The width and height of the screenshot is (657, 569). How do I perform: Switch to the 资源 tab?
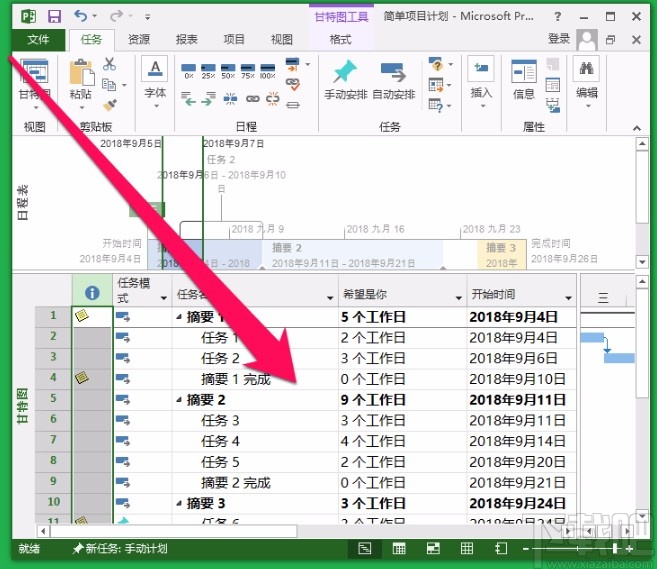139,39
